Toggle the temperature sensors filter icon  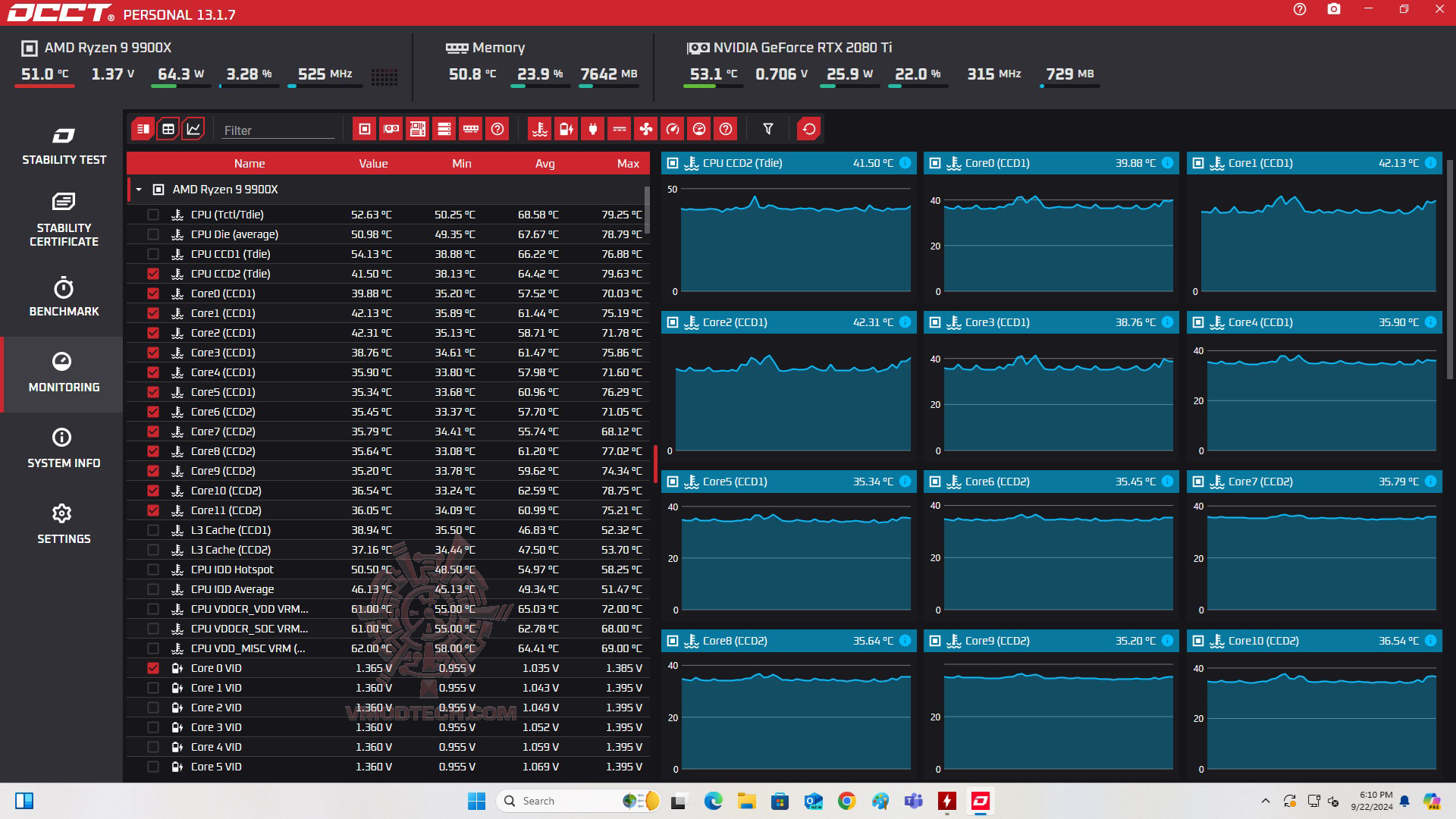[x=539, y=129]
